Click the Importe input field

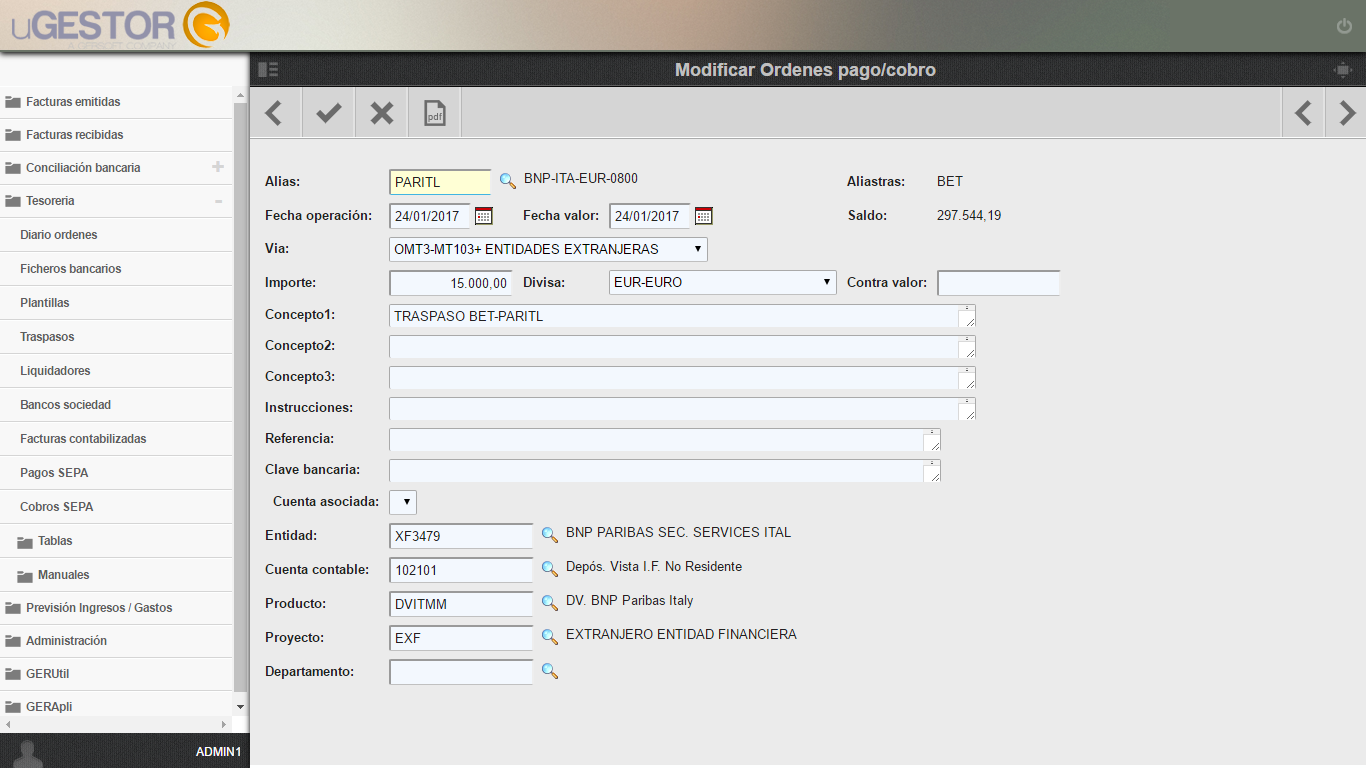(x=450, y=283)
